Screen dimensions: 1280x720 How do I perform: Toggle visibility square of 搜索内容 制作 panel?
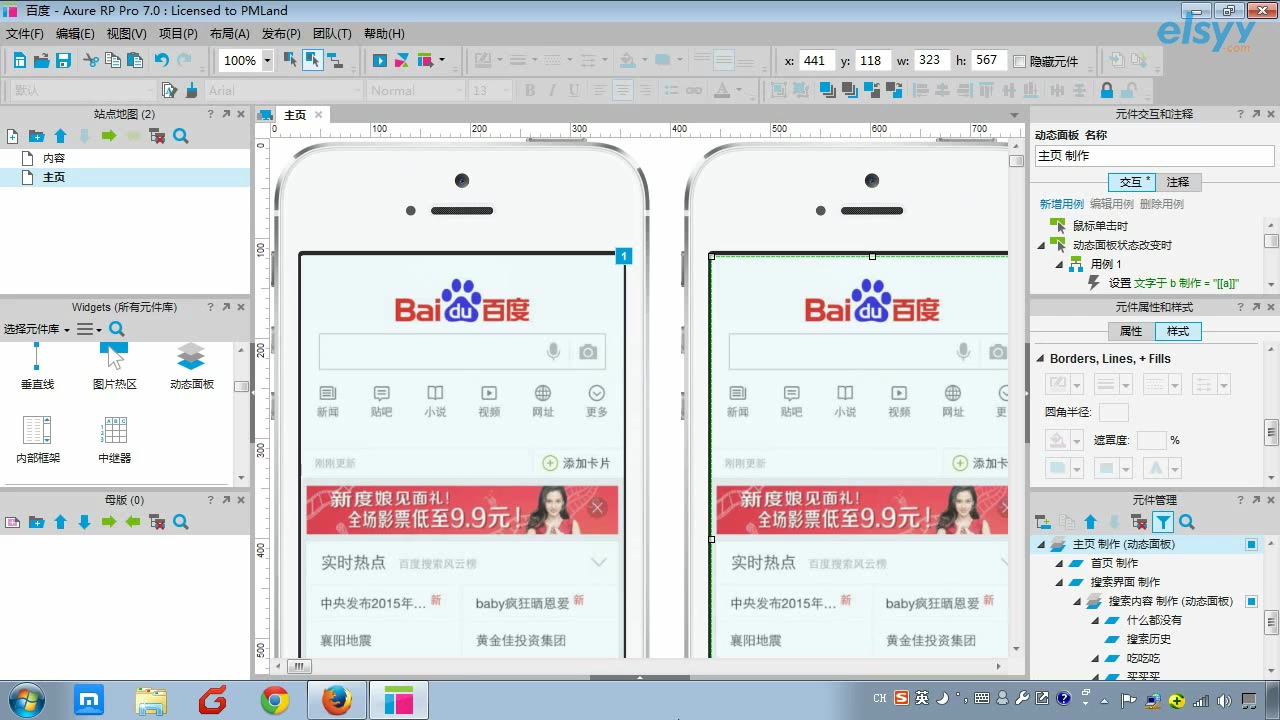click(1251, 601)
